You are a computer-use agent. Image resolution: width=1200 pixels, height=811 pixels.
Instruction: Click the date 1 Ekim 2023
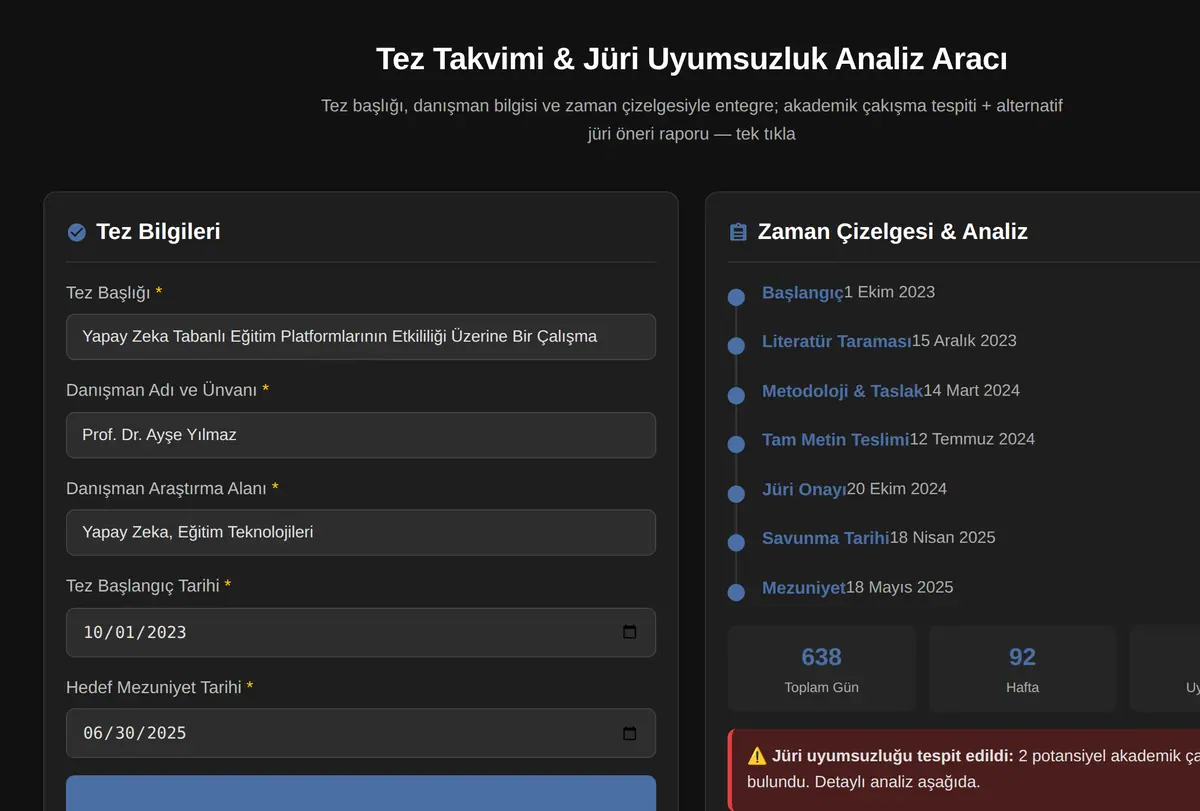[889, 292]
